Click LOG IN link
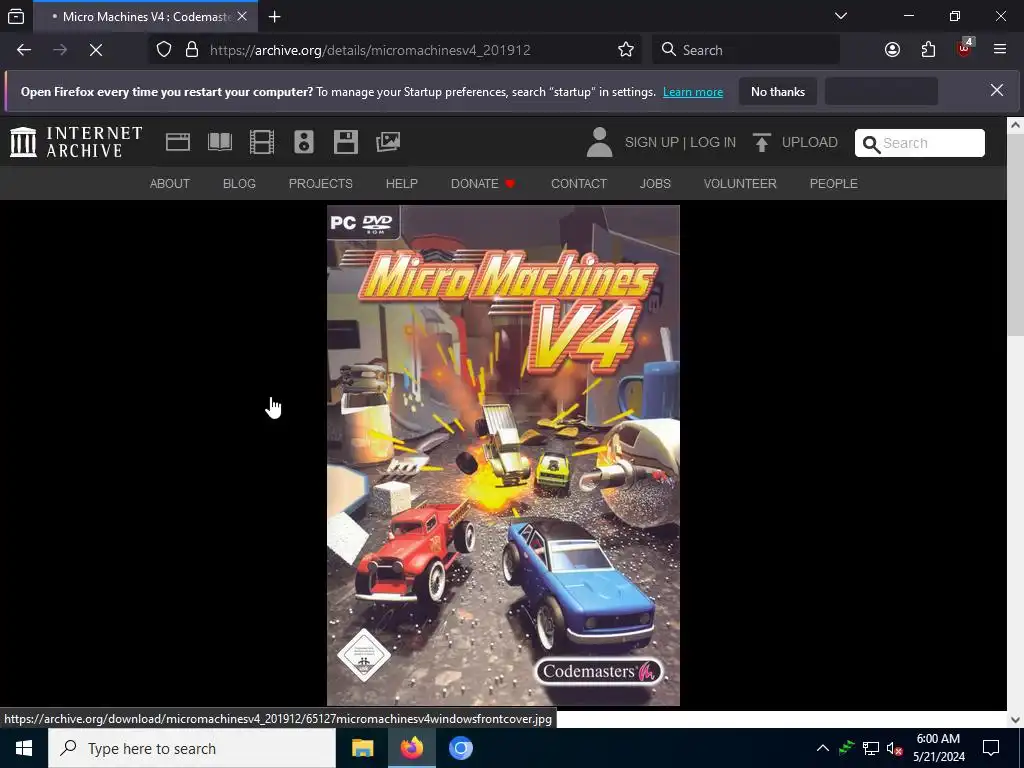 point(713,142)
